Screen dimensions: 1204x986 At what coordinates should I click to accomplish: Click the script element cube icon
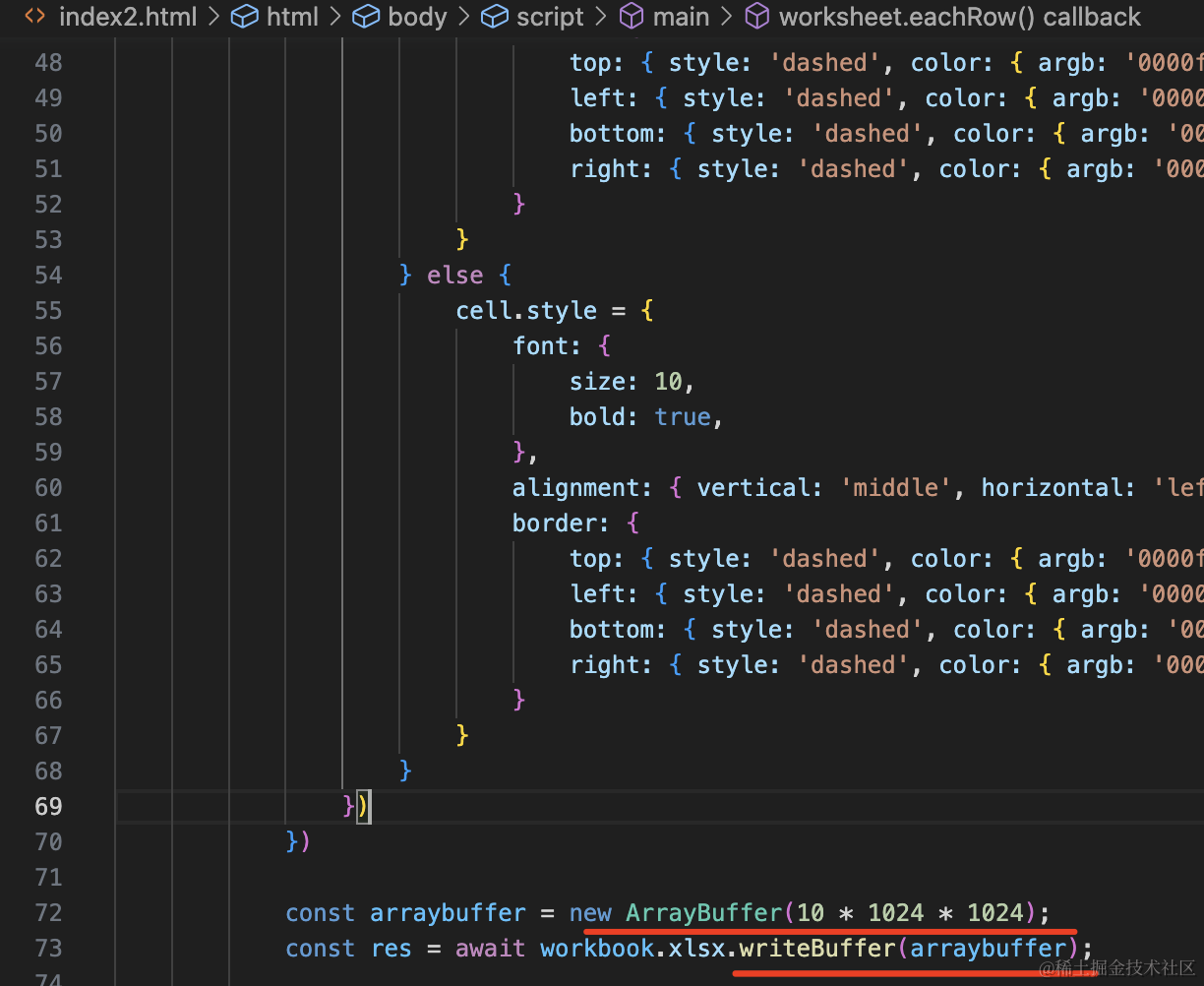(x=495, y=17)
